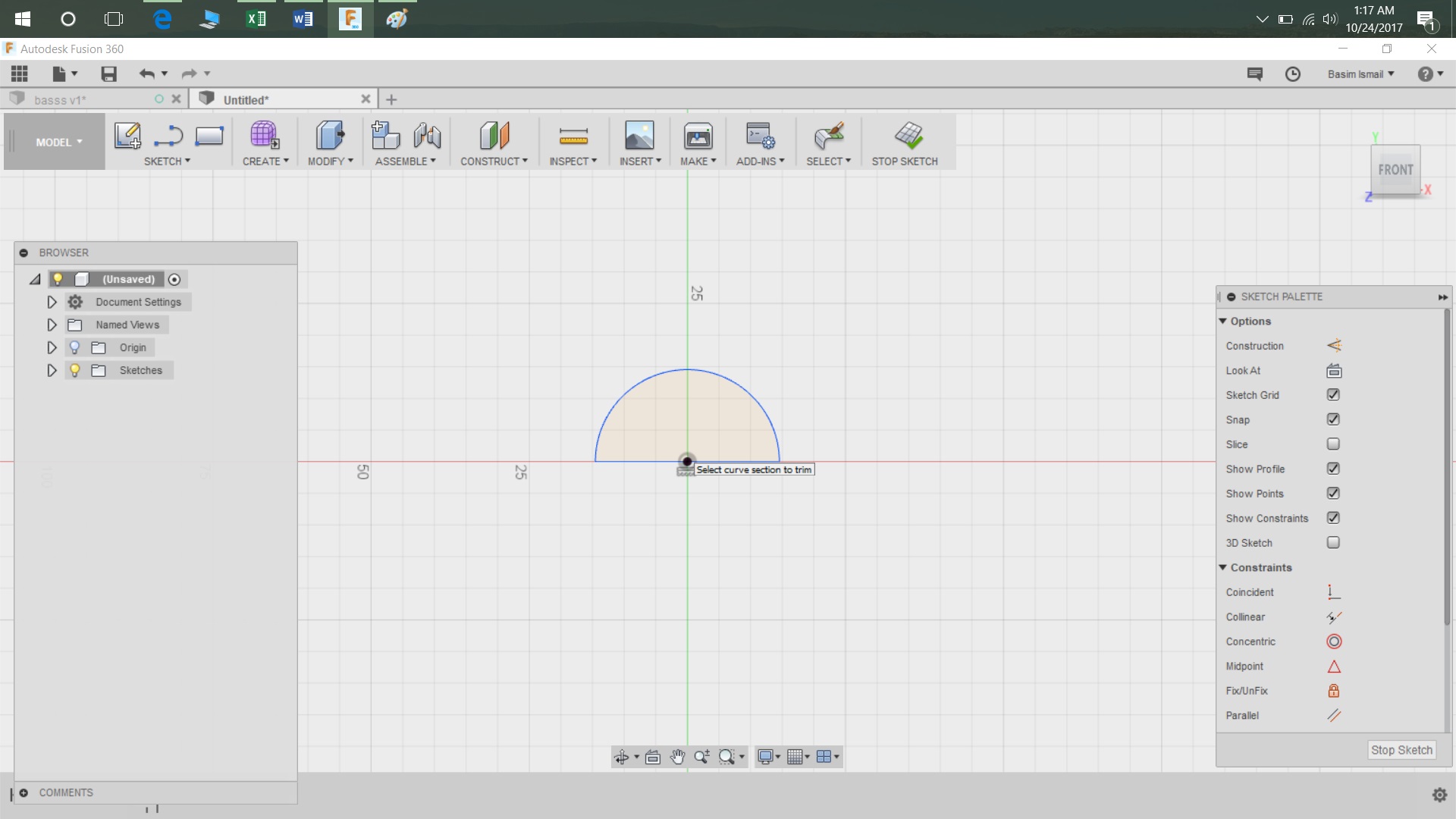Open the Basim Ismail account dropdown
Screen dimensions: 1456x819
tap(1360, 74)
